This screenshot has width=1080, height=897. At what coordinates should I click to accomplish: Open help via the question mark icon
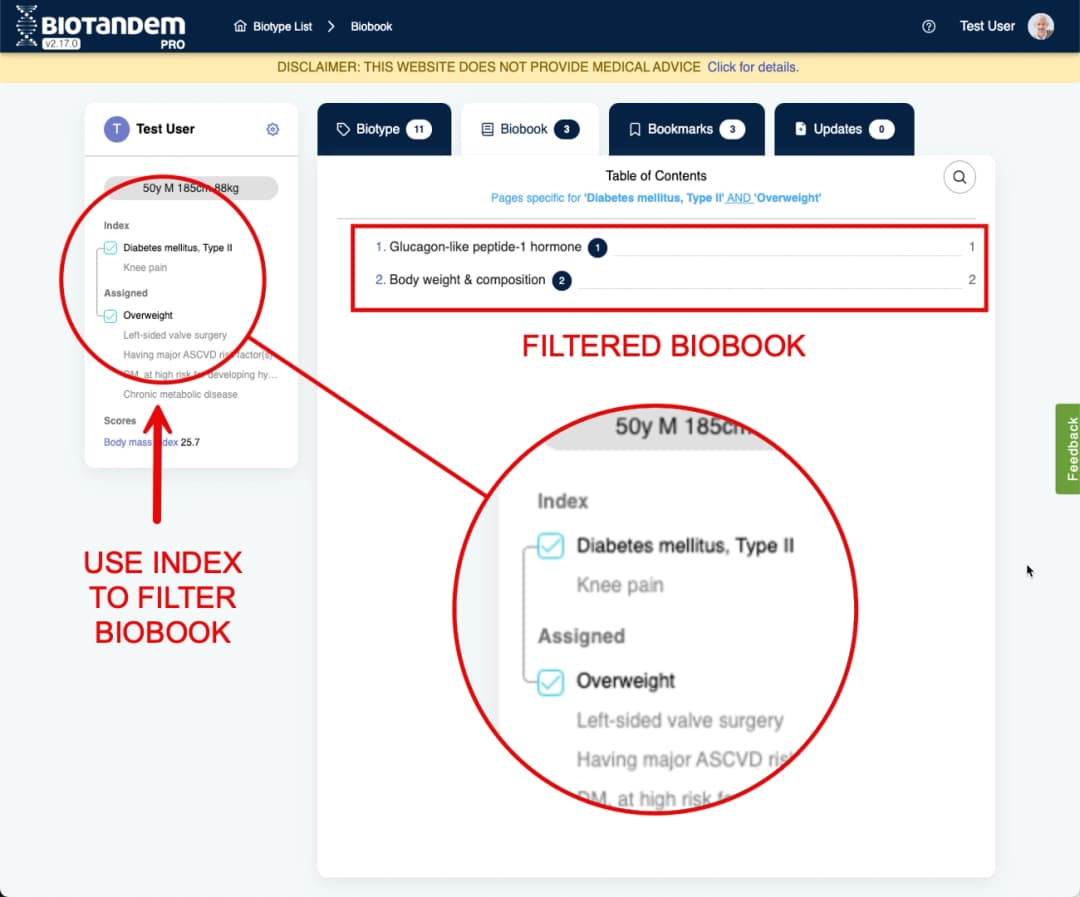(x=928, y=27)
